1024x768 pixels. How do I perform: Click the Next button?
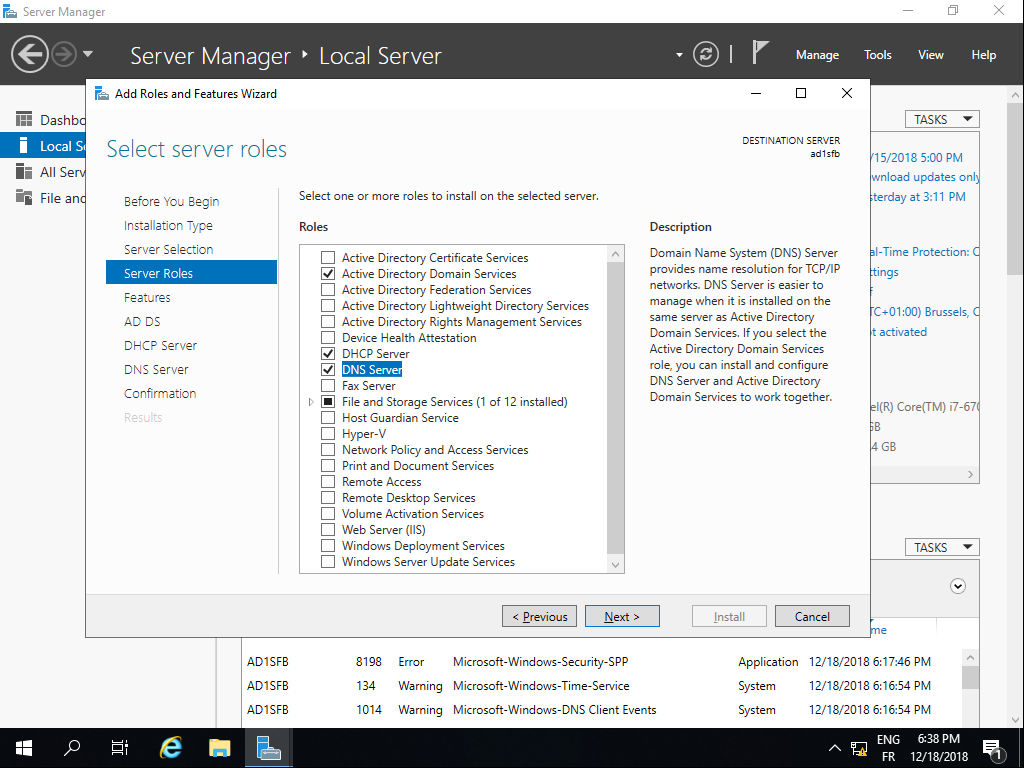point(621,616)
